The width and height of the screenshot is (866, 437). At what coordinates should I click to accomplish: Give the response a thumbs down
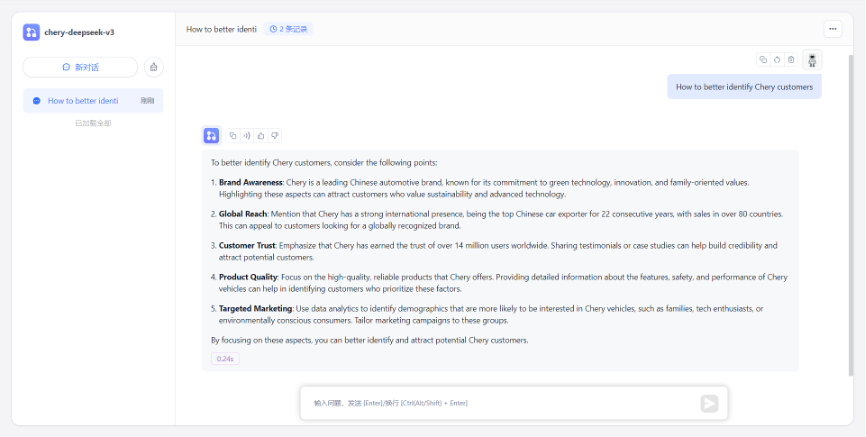[275, 135]
